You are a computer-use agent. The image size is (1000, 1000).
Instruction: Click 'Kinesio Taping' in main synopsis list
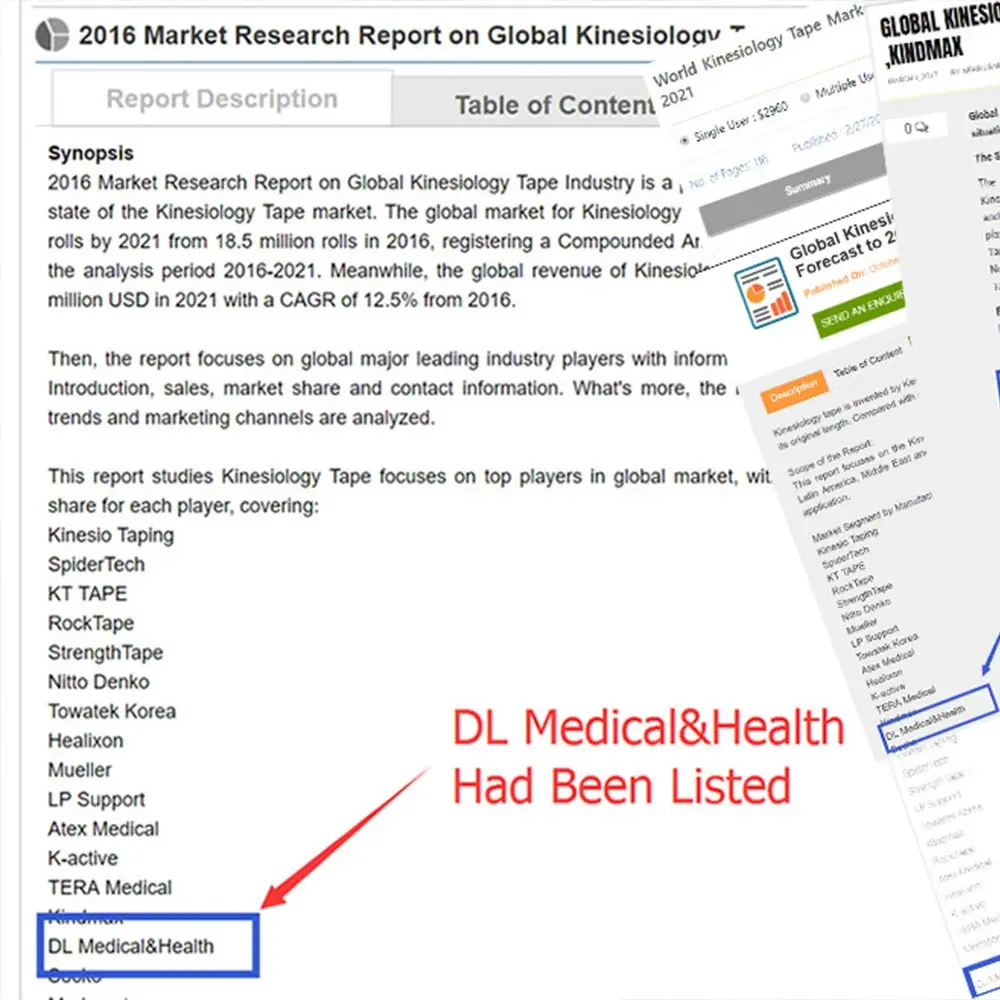point(111,535)
